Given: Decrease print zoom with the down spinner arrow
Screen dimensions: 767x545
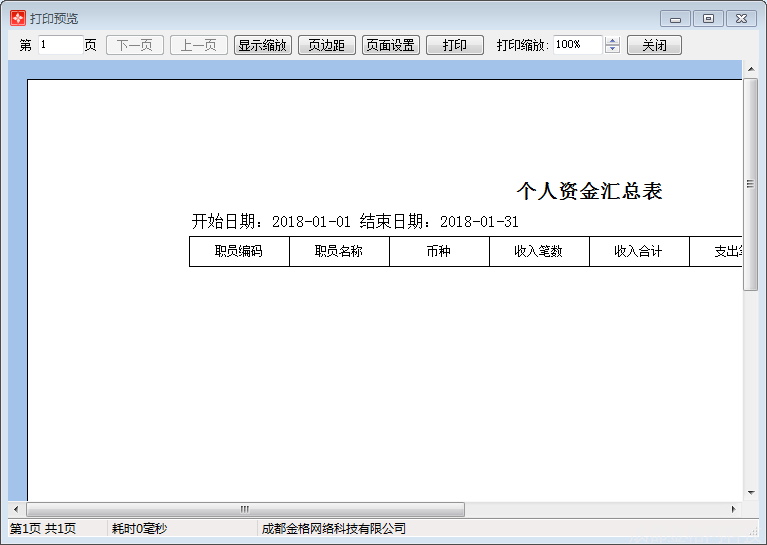Looking at the screenshot, I should tap(613, 50).
